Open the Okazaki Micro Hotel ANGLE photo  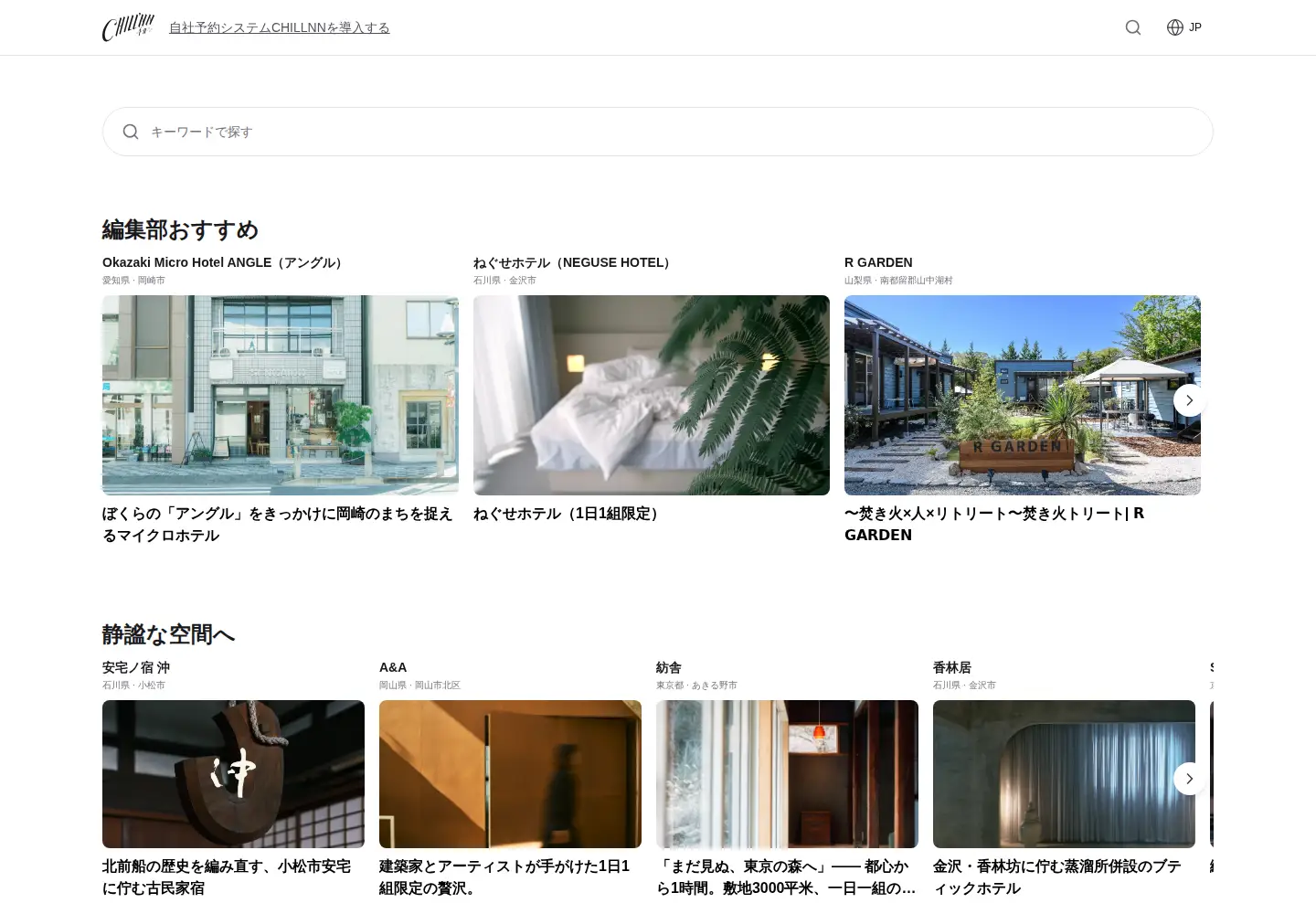point(281,395)
